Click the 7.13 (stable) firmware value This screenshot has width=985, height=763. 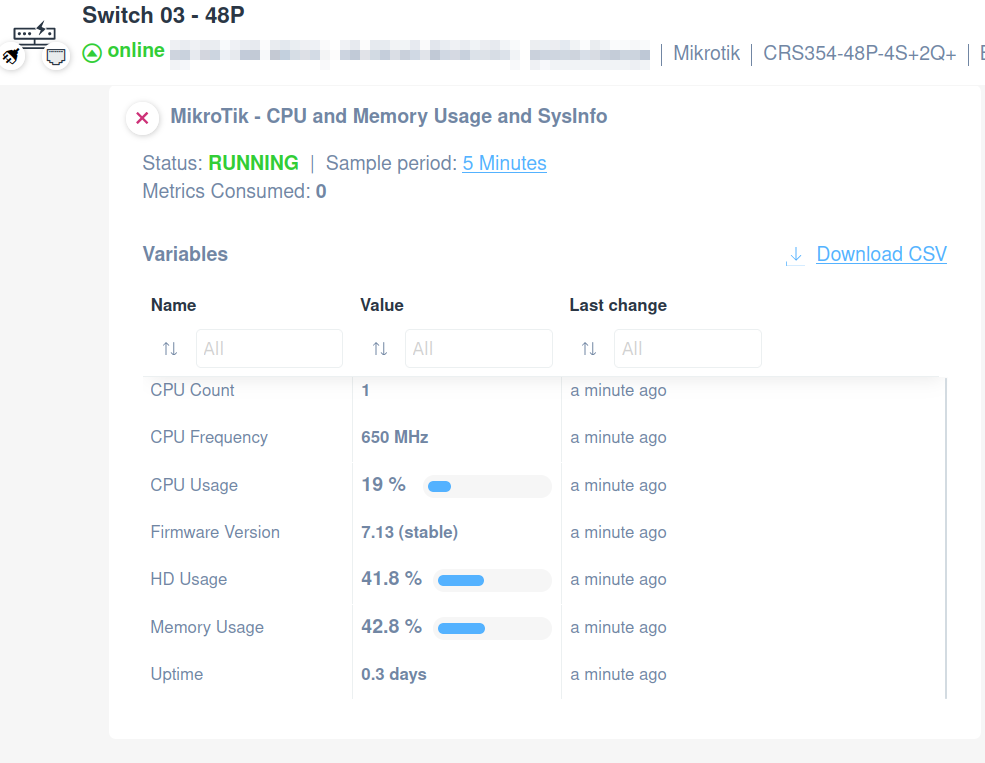pyautogui.click(x=410, y=533)
